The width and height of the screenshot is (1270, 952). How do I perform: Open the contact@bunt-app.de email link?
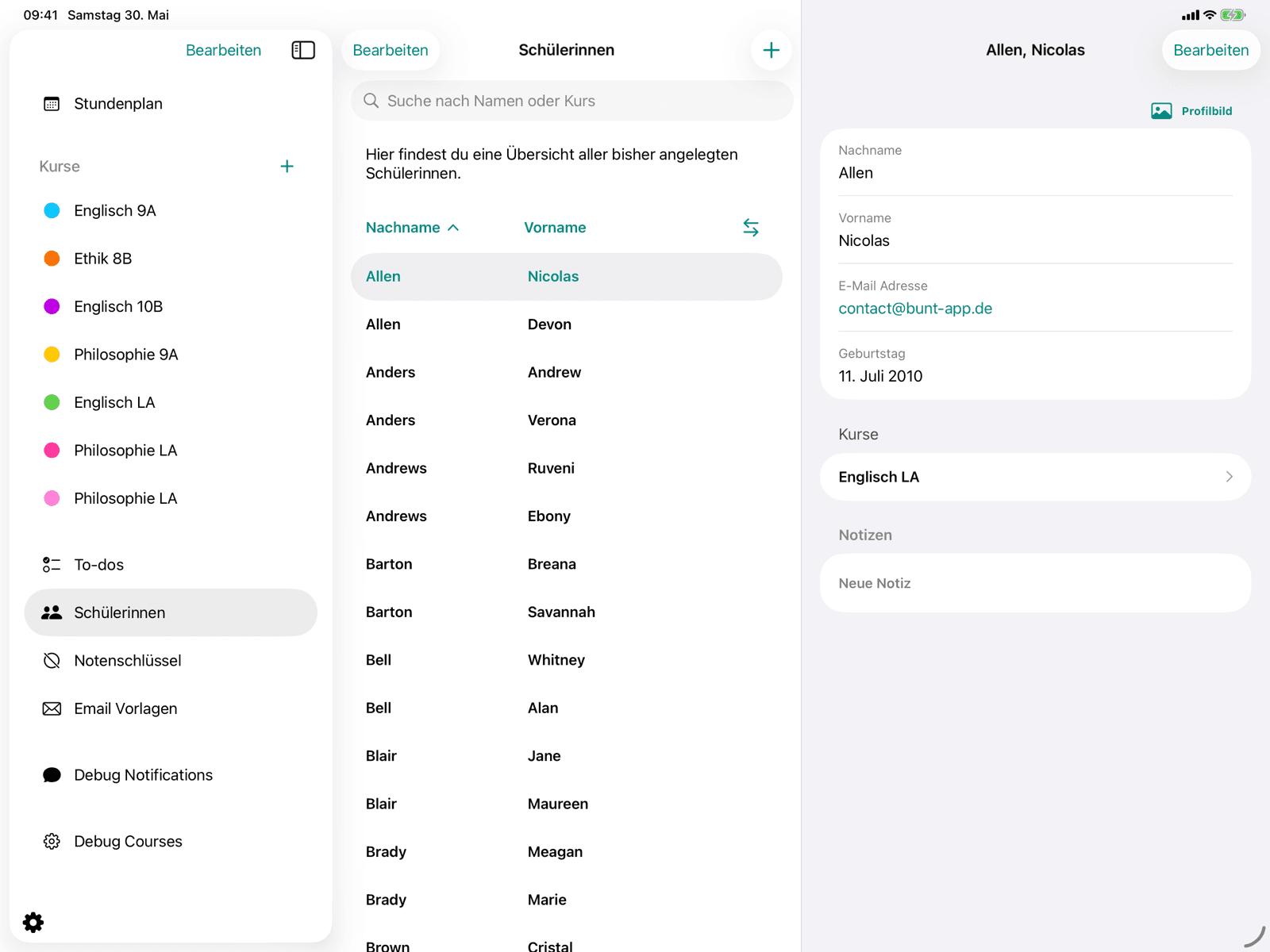coord(915,309)
